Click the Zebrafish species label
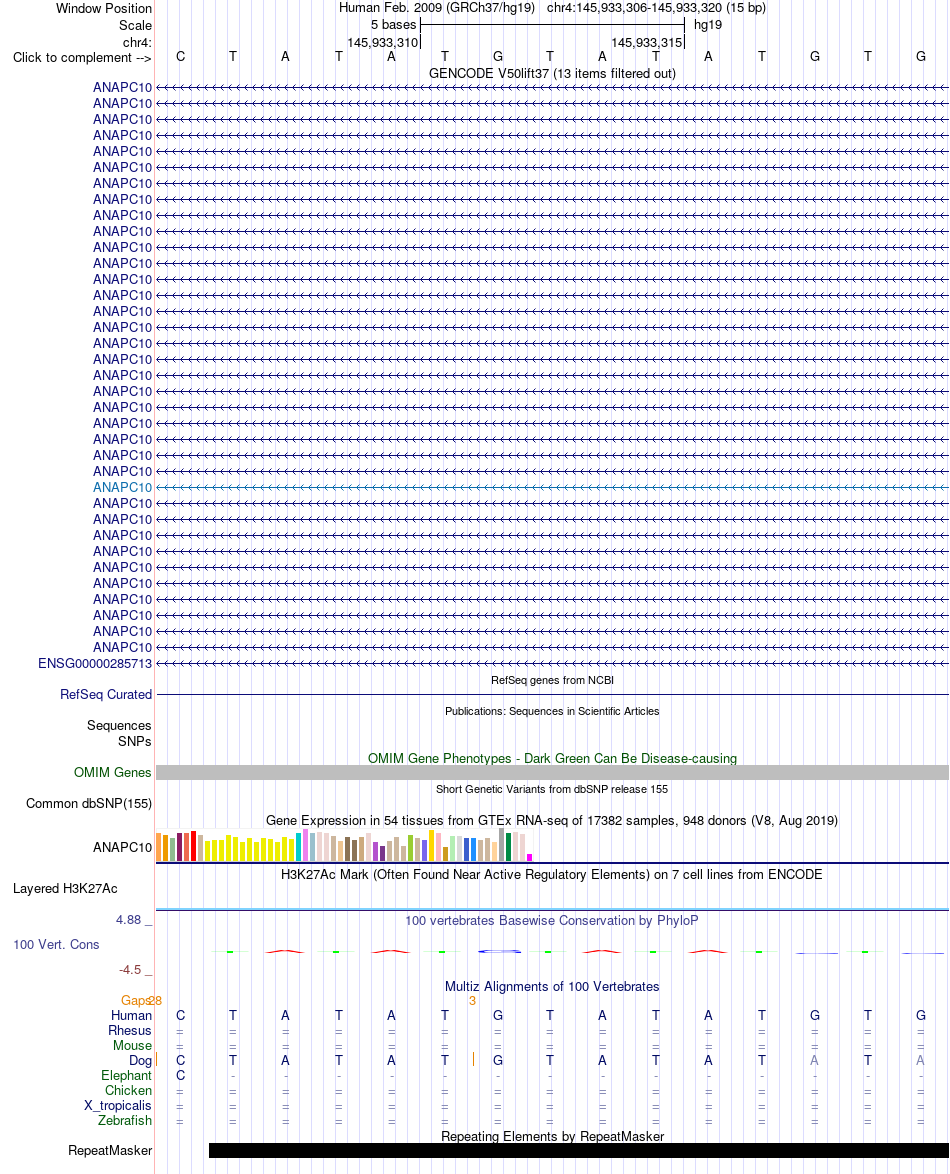Viewport: 950px width, 1174px height. 124,1120
